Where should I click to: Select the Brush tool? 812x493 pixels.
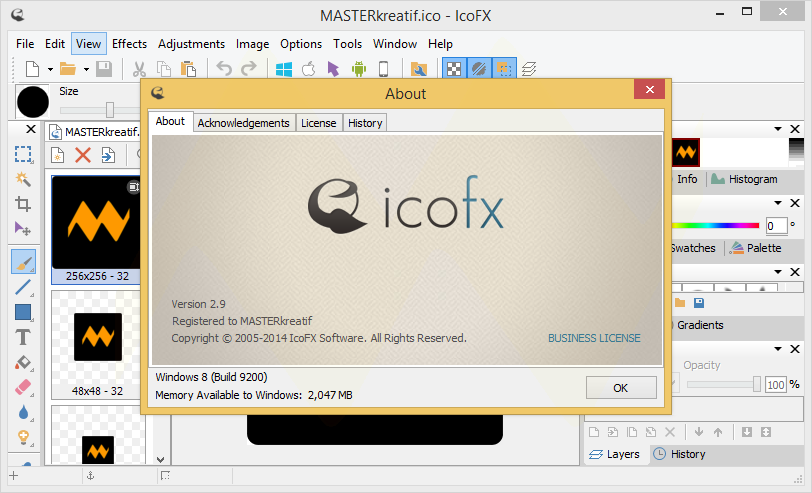[23, 262]
